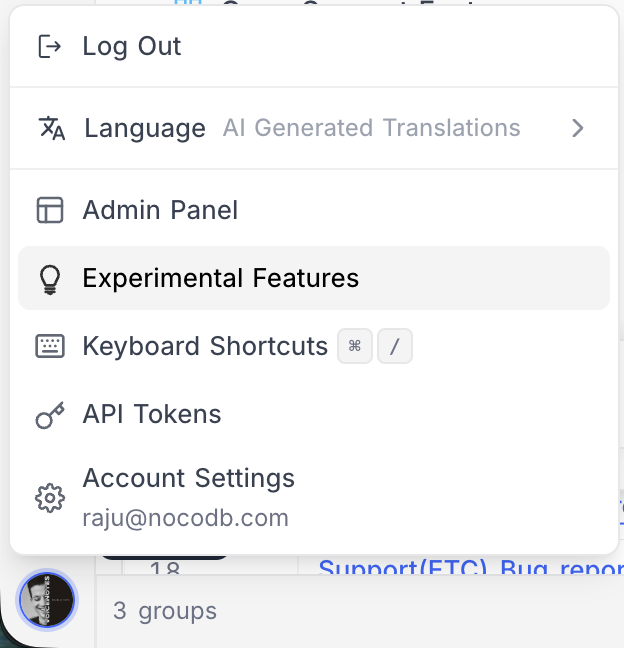624x648 pixels.
Task: Click the user profile avatar
Action: coord(47,600)
